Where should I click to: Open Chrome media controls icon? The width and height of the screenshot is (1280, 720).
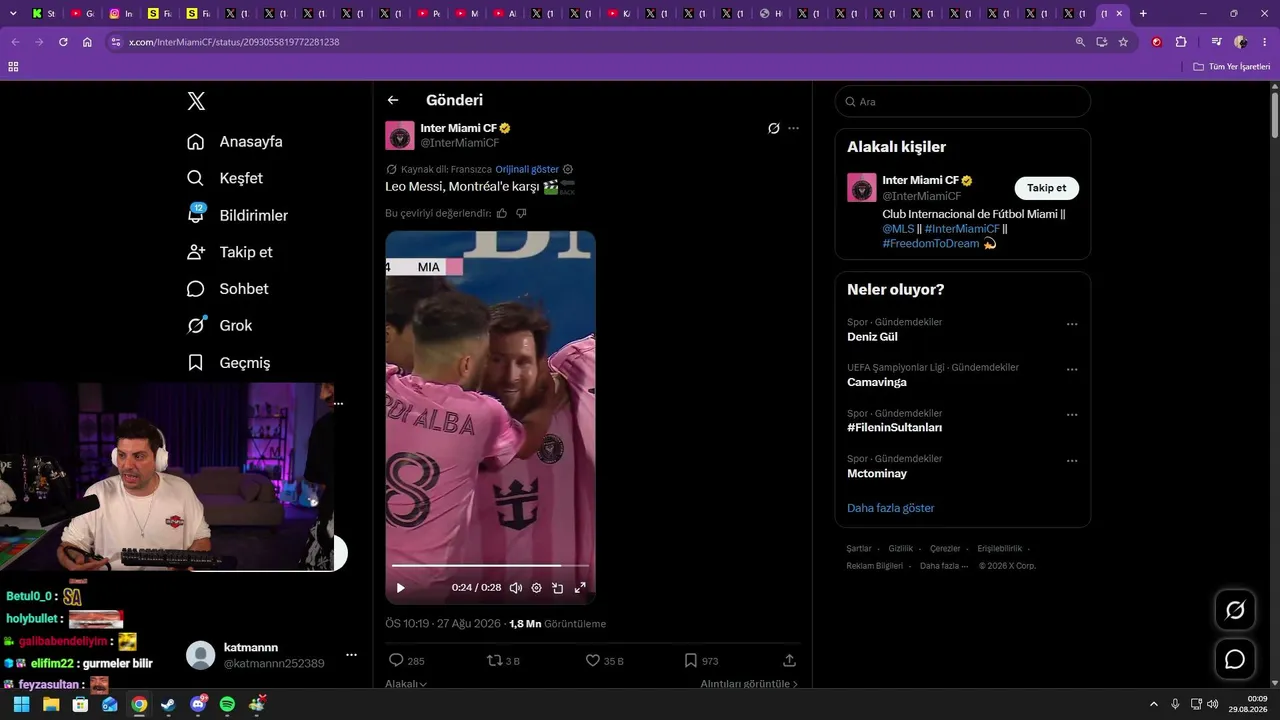tap(1217, 42)
